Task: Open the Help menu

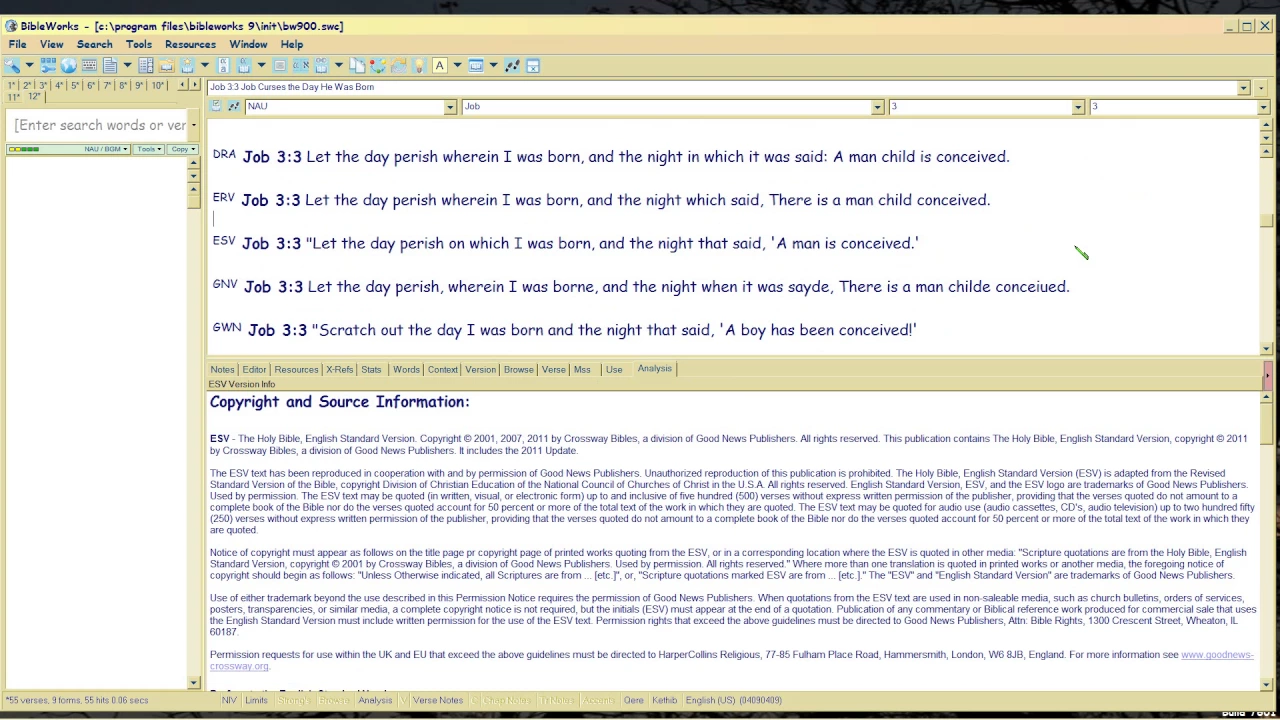Action: point(292,44)
